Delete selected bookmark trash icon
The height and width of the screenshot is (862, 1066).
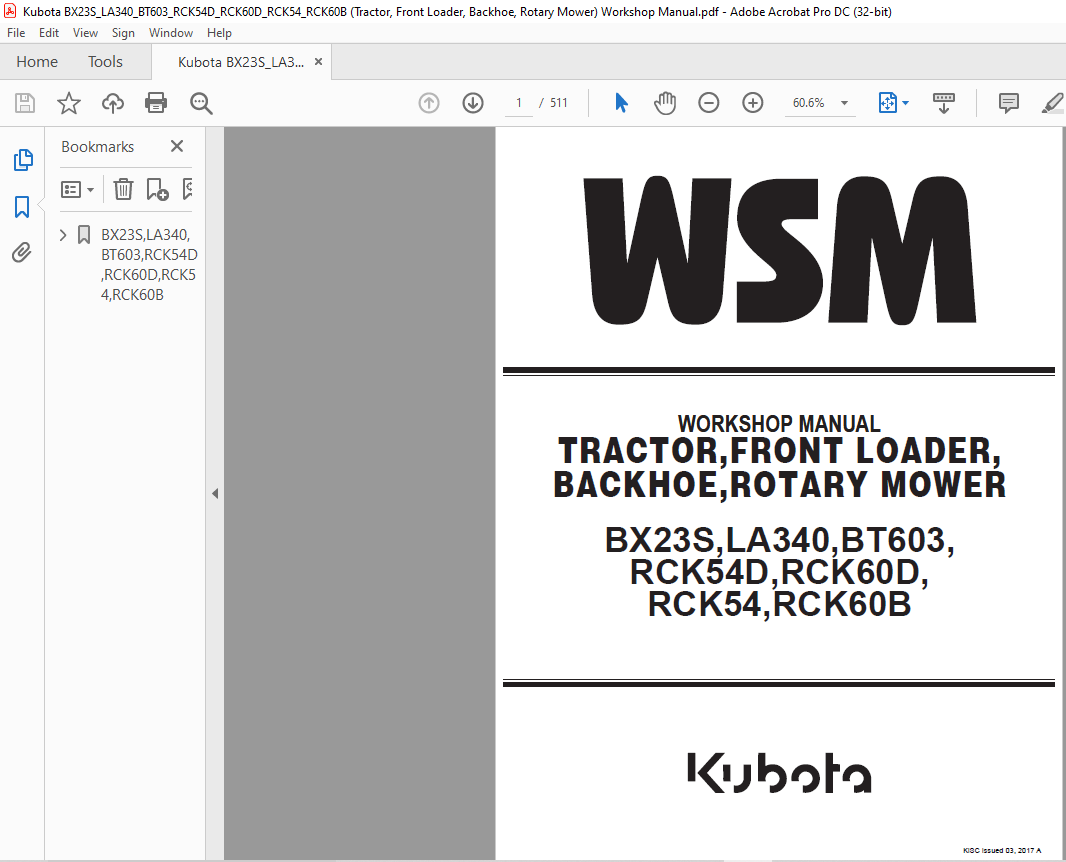(x=123, y=189)
